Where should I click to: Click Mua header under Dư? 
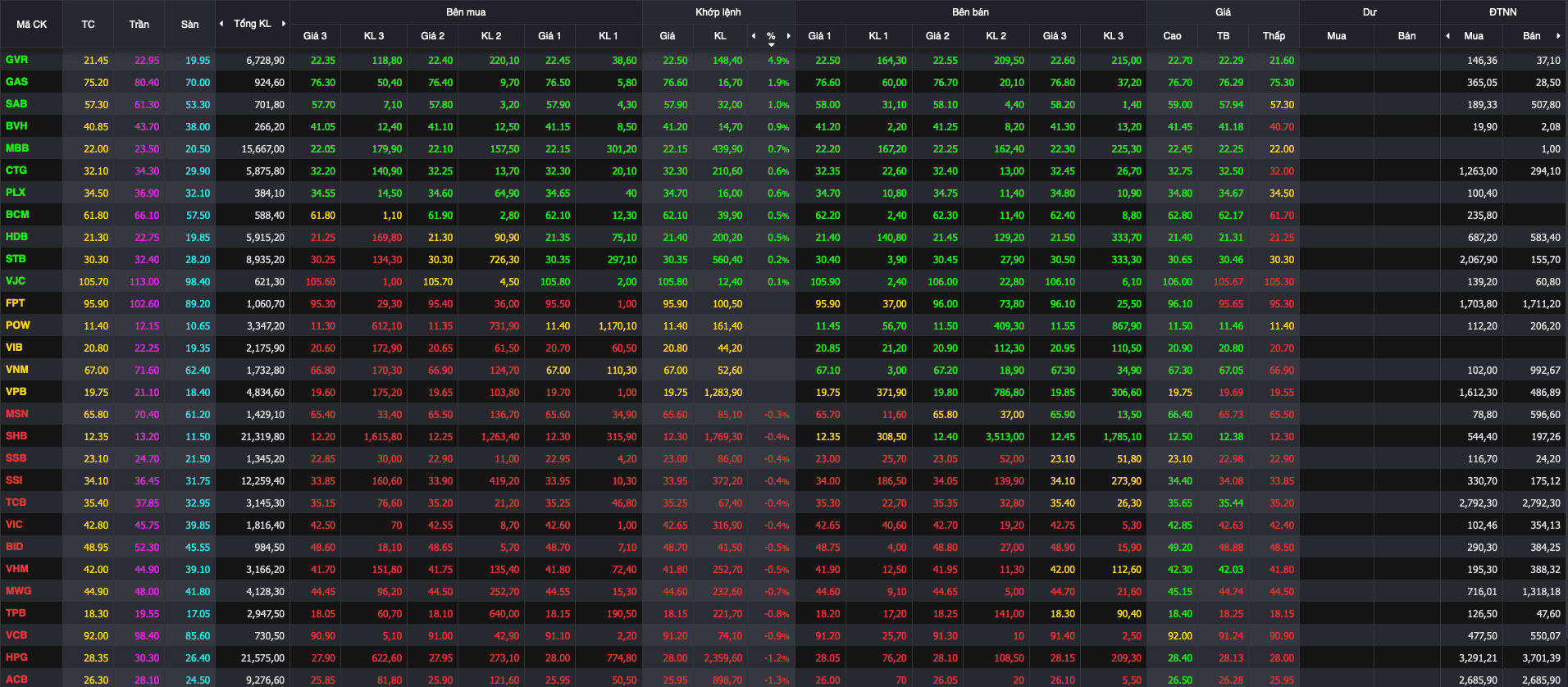[1337, 36]
